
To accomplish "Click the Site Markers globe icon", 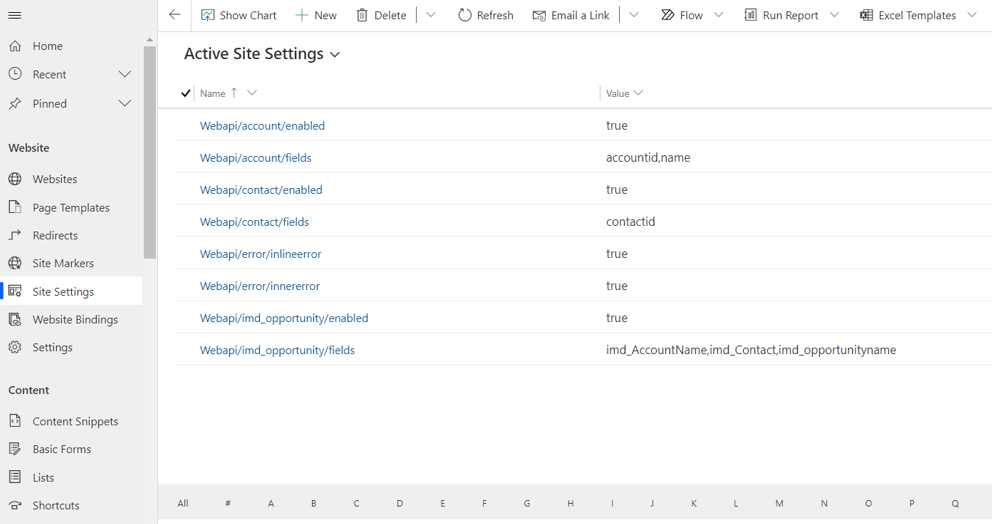I will (x=15, y=263).
